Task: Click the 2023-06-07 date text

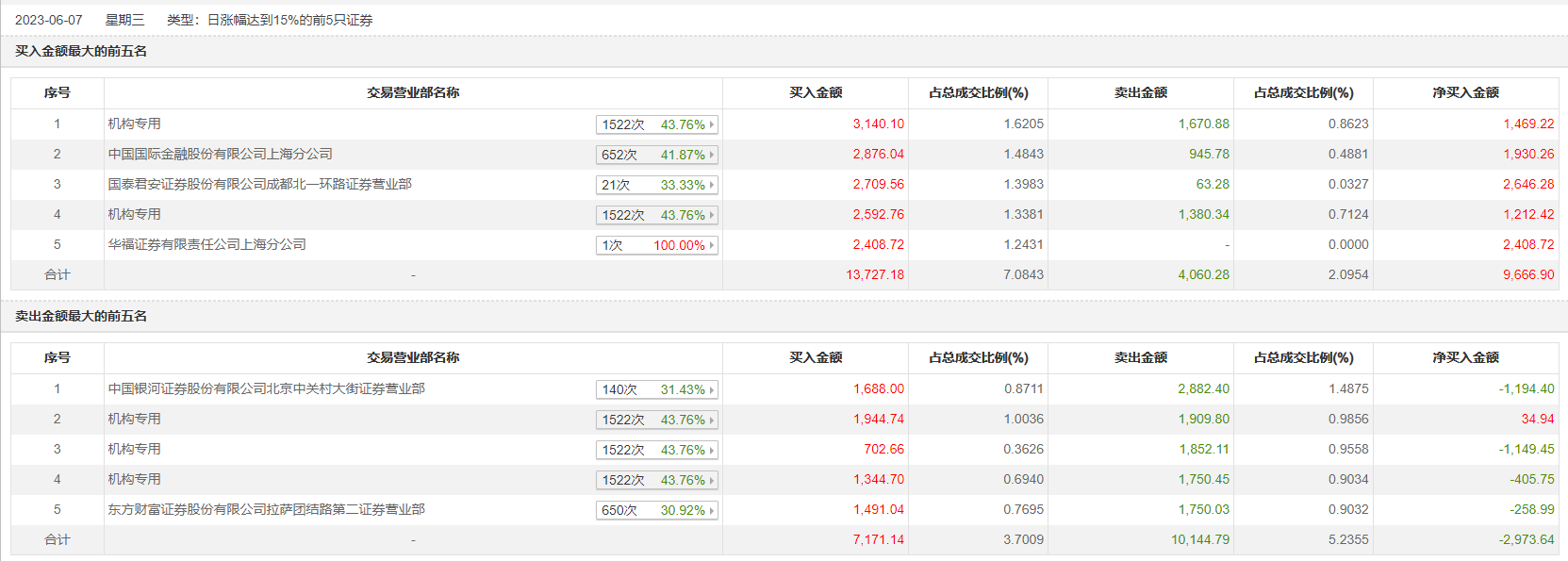Action: (x=49, y=20)
